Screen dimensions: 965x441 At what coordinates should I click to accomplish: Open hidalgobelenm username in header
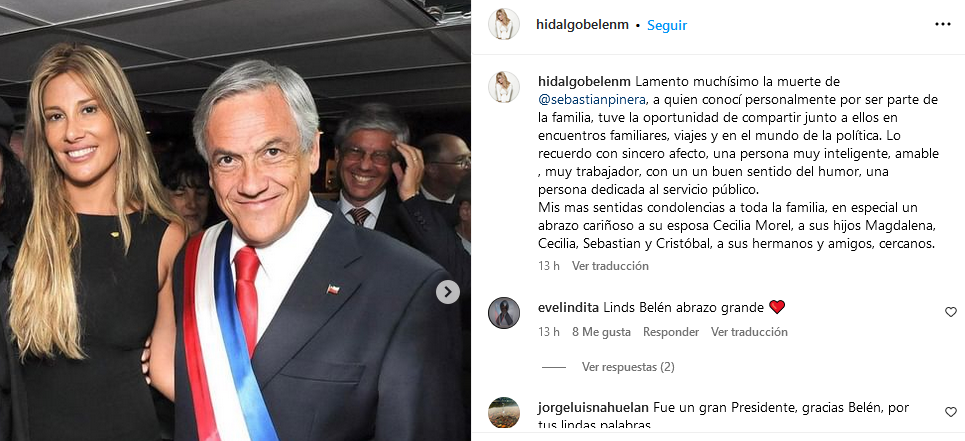582,25
